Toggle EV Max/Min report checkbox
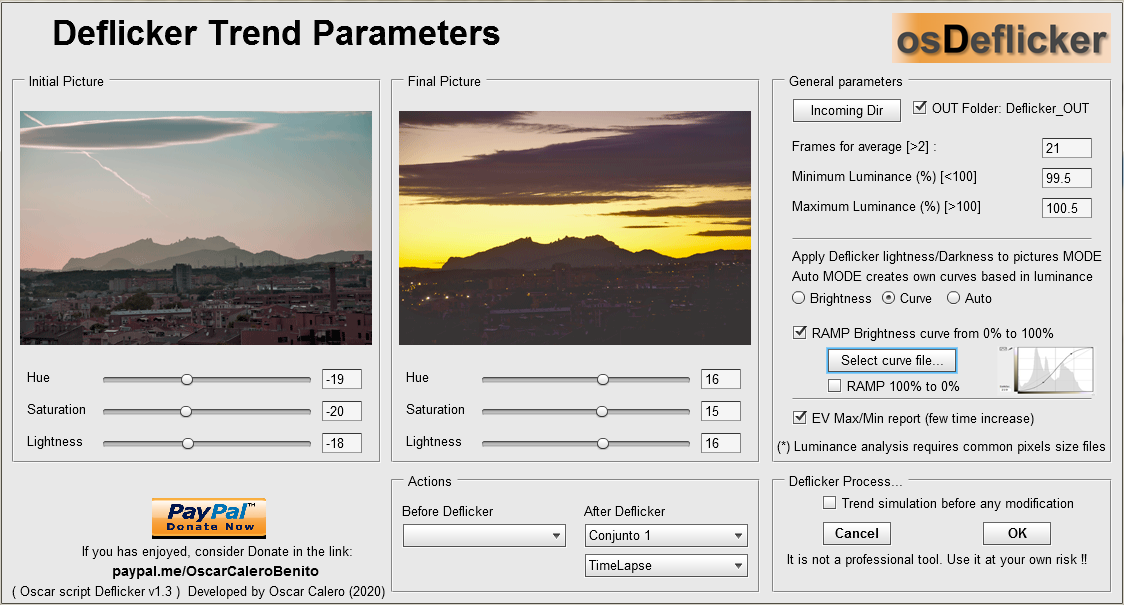The image size is (1124, 605). [800, 417]
